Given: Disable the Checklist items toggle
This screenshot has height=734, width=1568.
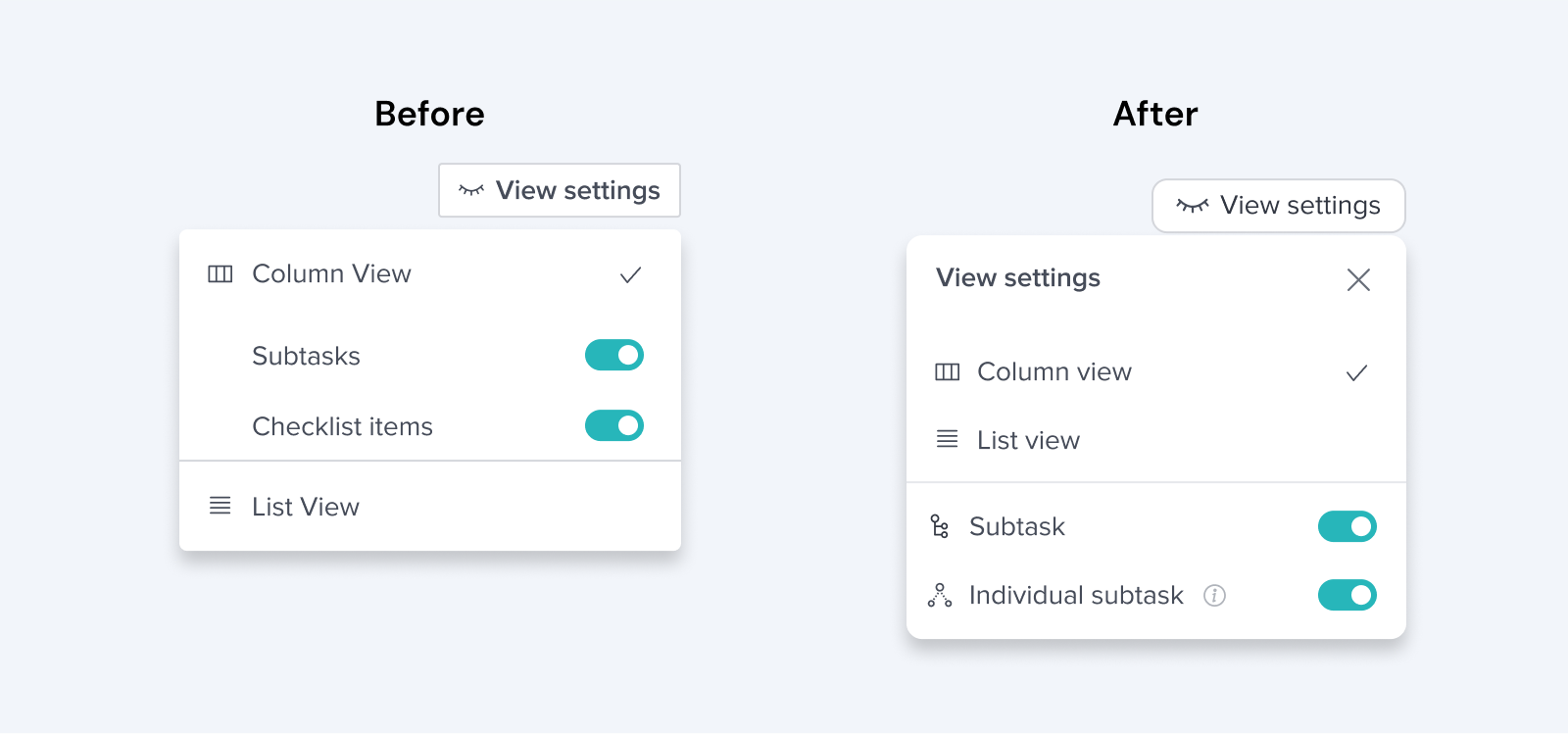Looking at the screenshot, I should tap(614, 425).
